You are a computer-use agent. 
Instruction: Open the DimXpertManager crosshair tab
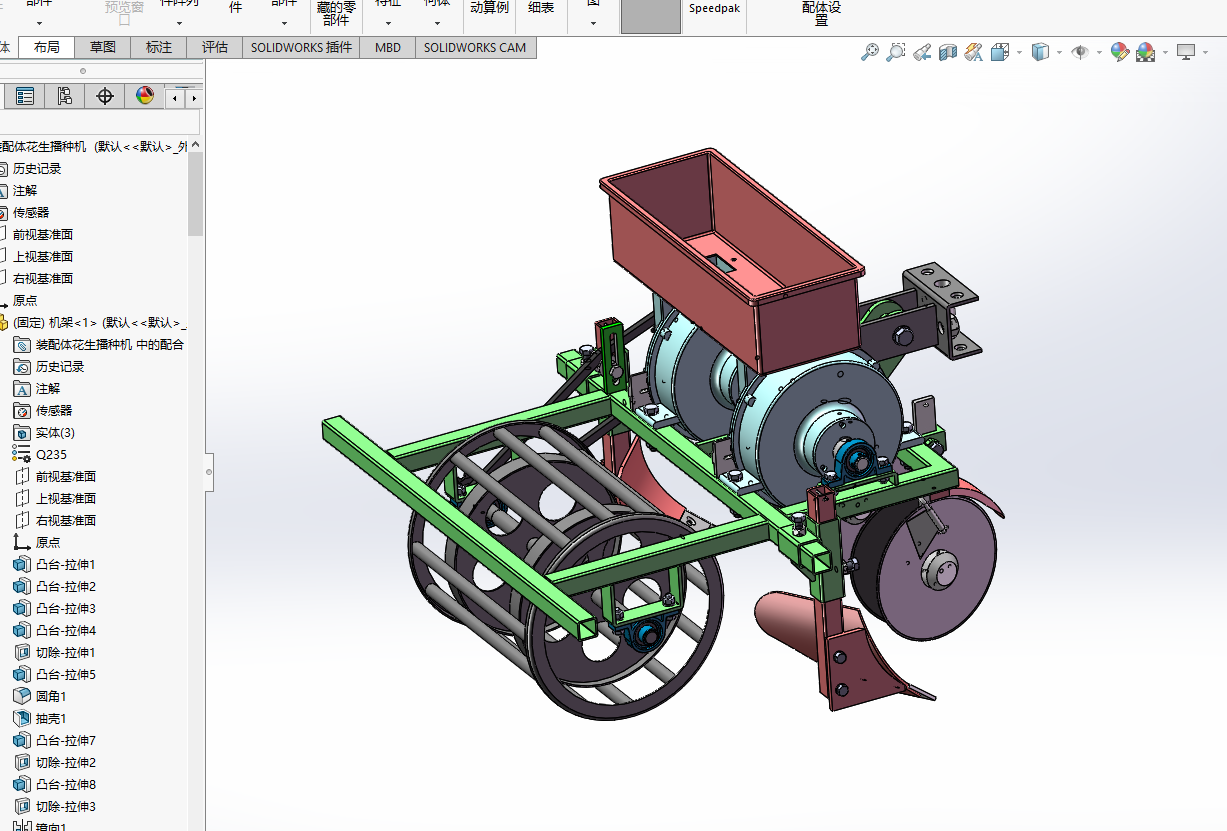pos(104,96)
